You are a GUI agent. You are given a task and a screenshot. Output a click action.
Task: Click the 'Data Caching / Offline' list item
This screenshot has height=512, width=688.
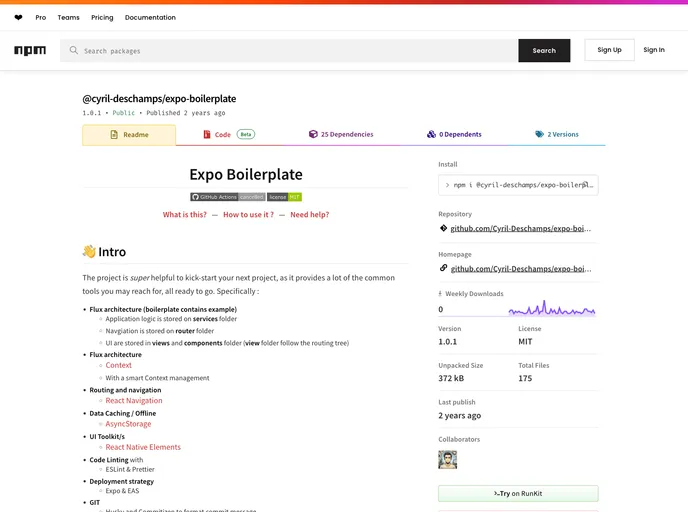pyautogui.click(x=123, y=413)
